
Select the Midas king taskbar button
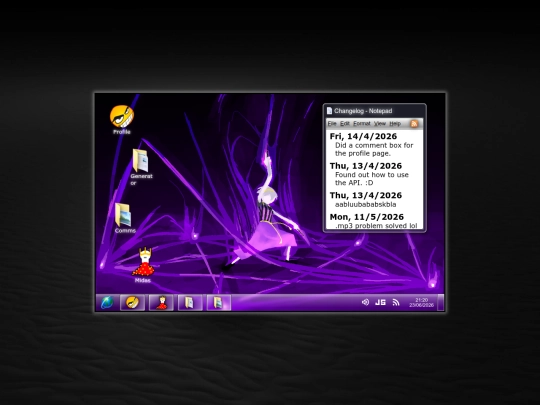[161, 302]
